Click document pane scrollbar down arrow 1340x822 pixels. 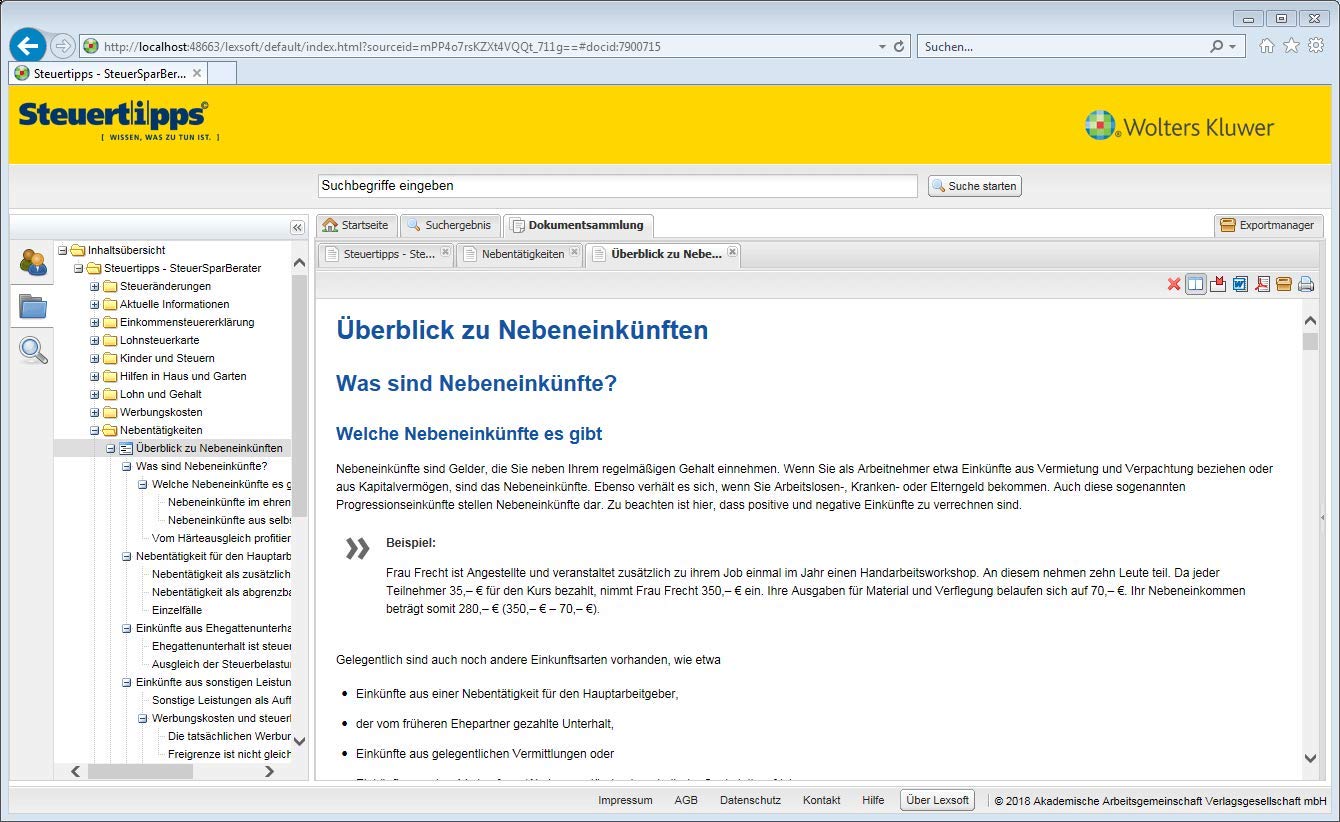(1310, 759)
